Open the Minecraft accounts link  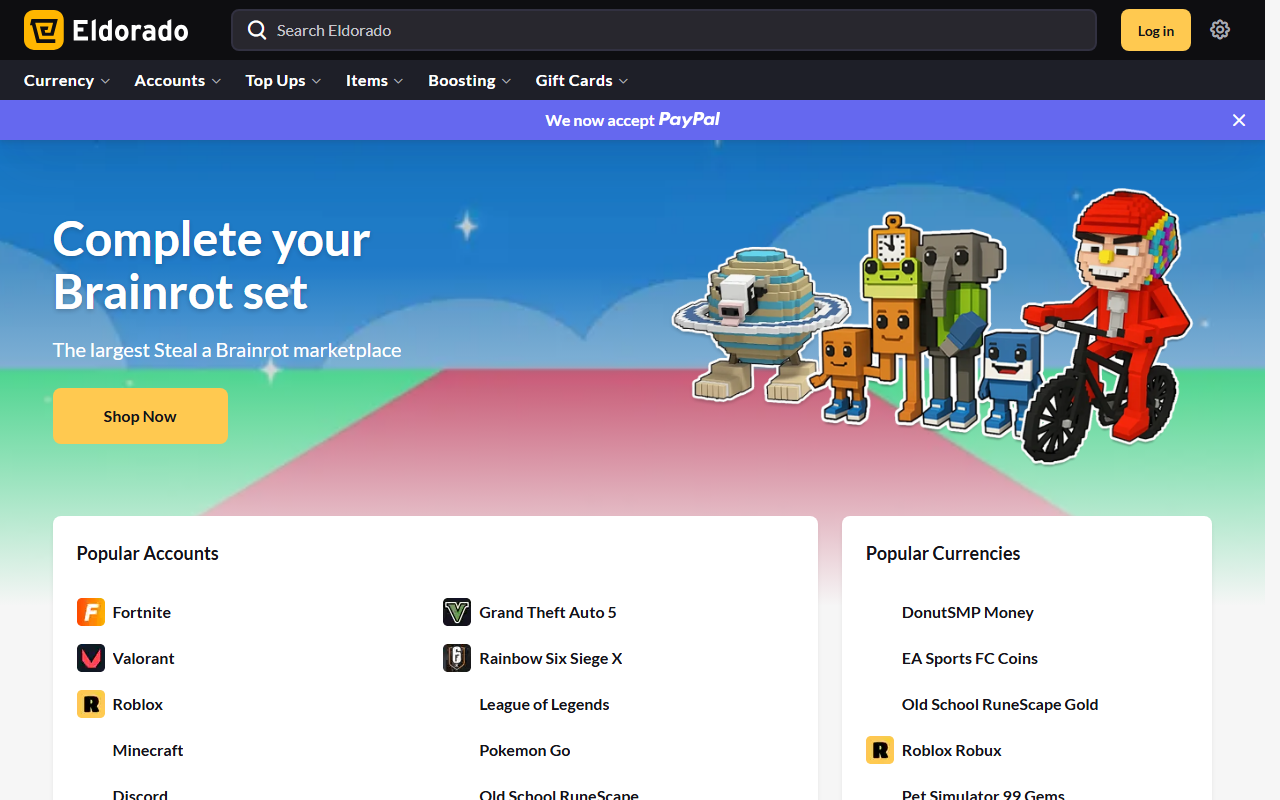[x=148, y=750]
